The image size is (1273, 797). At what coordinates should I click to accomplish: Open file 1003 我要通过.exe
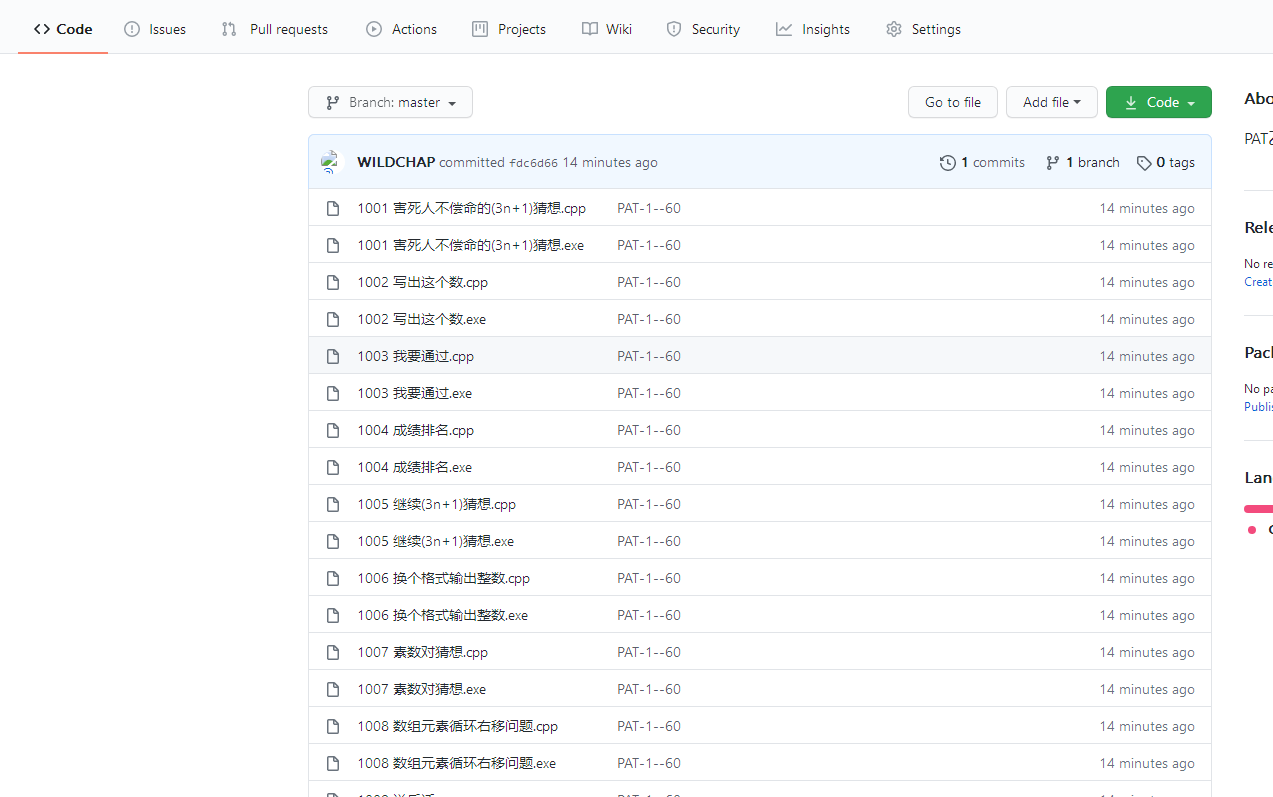click(x=414, y=393)
